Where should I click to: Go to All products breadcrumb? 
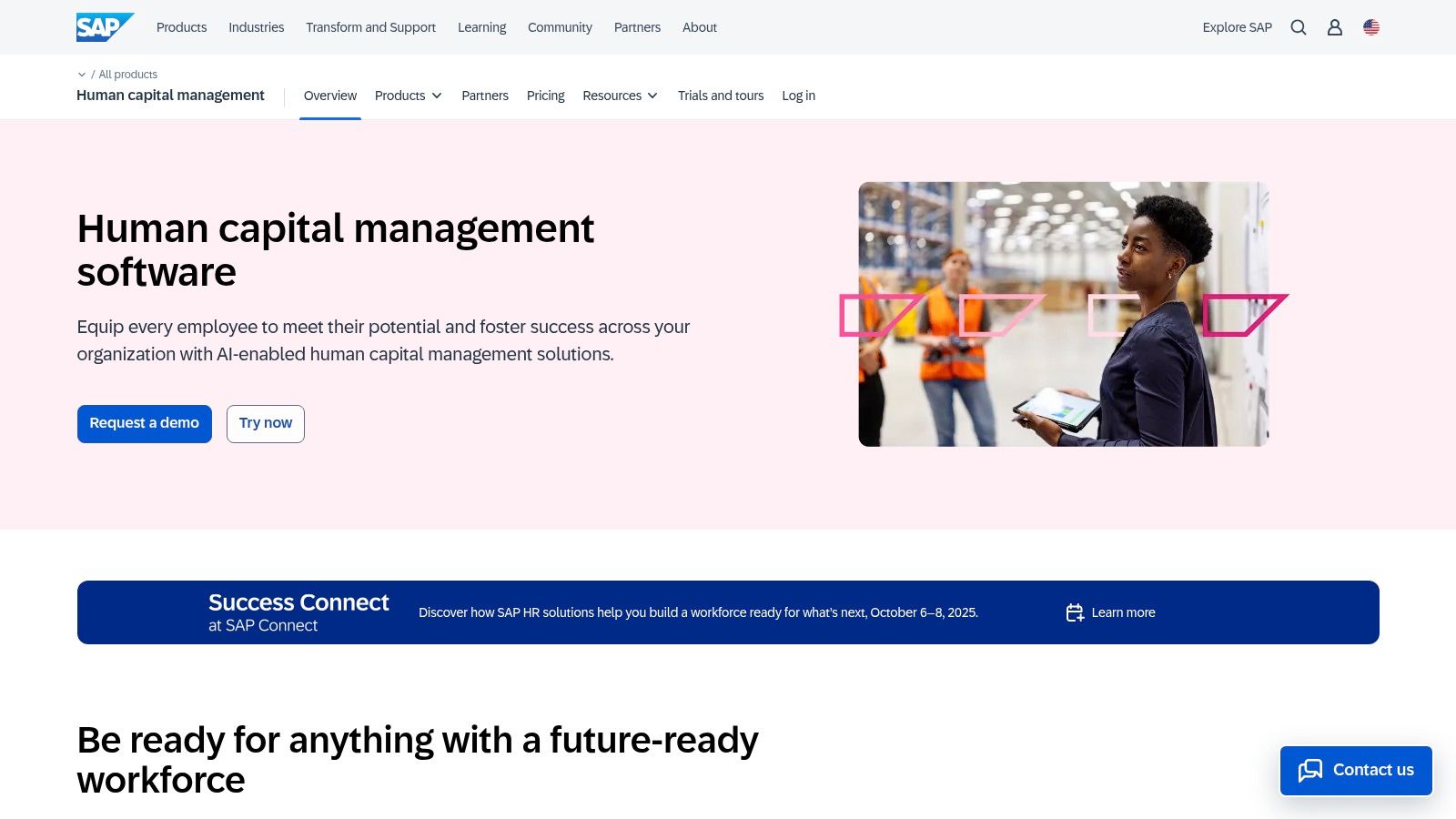pos(127,75)
